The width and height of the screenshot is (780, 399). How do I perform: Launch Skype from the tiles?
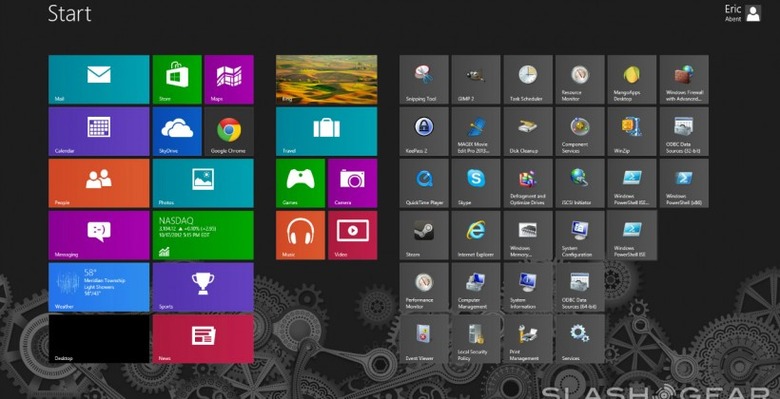coord(476,183)
